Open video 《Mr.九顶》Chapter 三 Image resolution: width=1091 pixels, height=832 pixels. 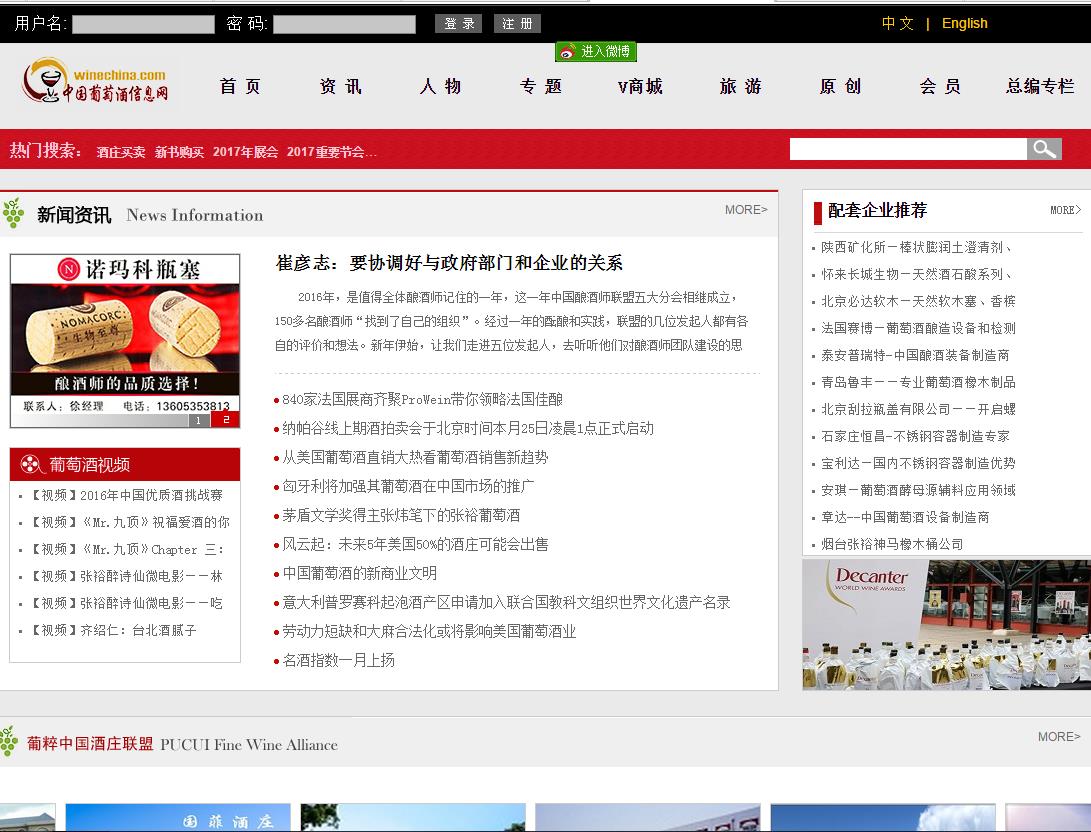coord(127,550)
